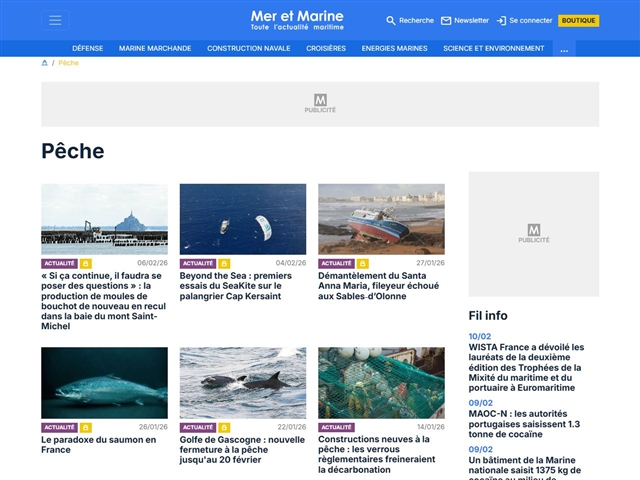The width and height of the screenshot is (640, 480).
Task: Click the 10/02 Fil info date
Action: click(x=480, y=336)
